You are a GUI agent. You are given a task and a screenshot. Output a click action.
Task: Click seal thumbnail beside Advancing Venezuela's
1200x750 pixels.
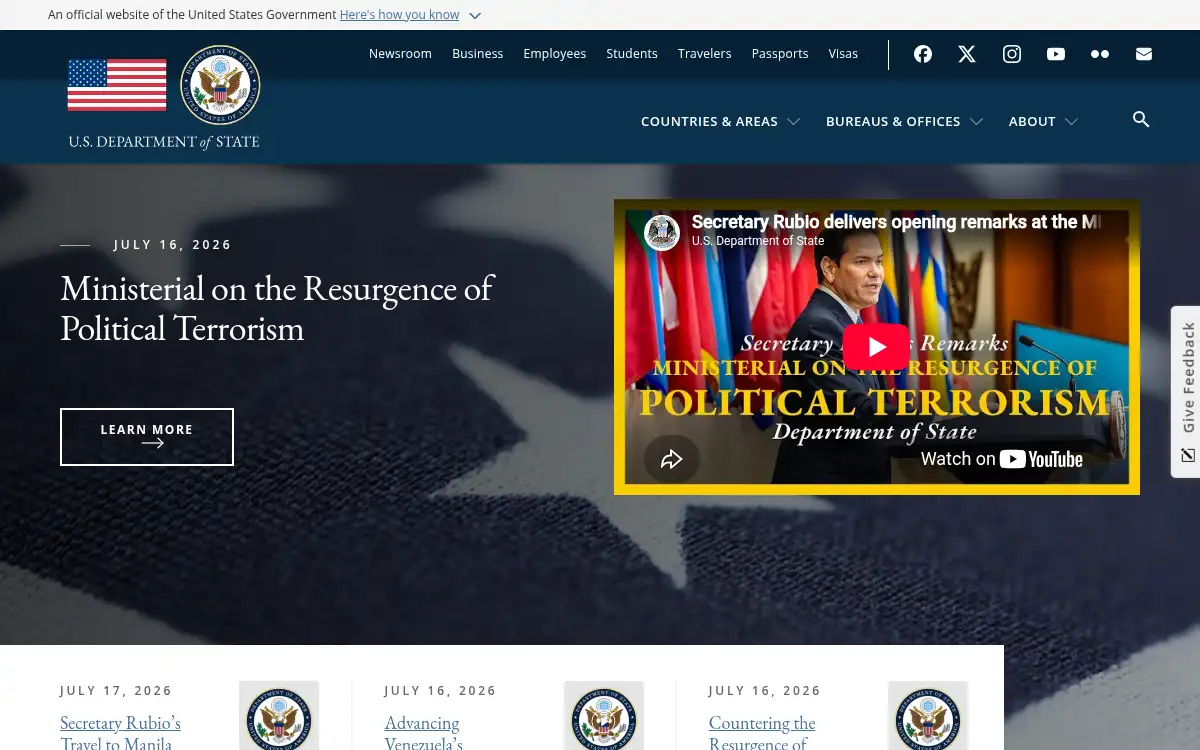604,716
